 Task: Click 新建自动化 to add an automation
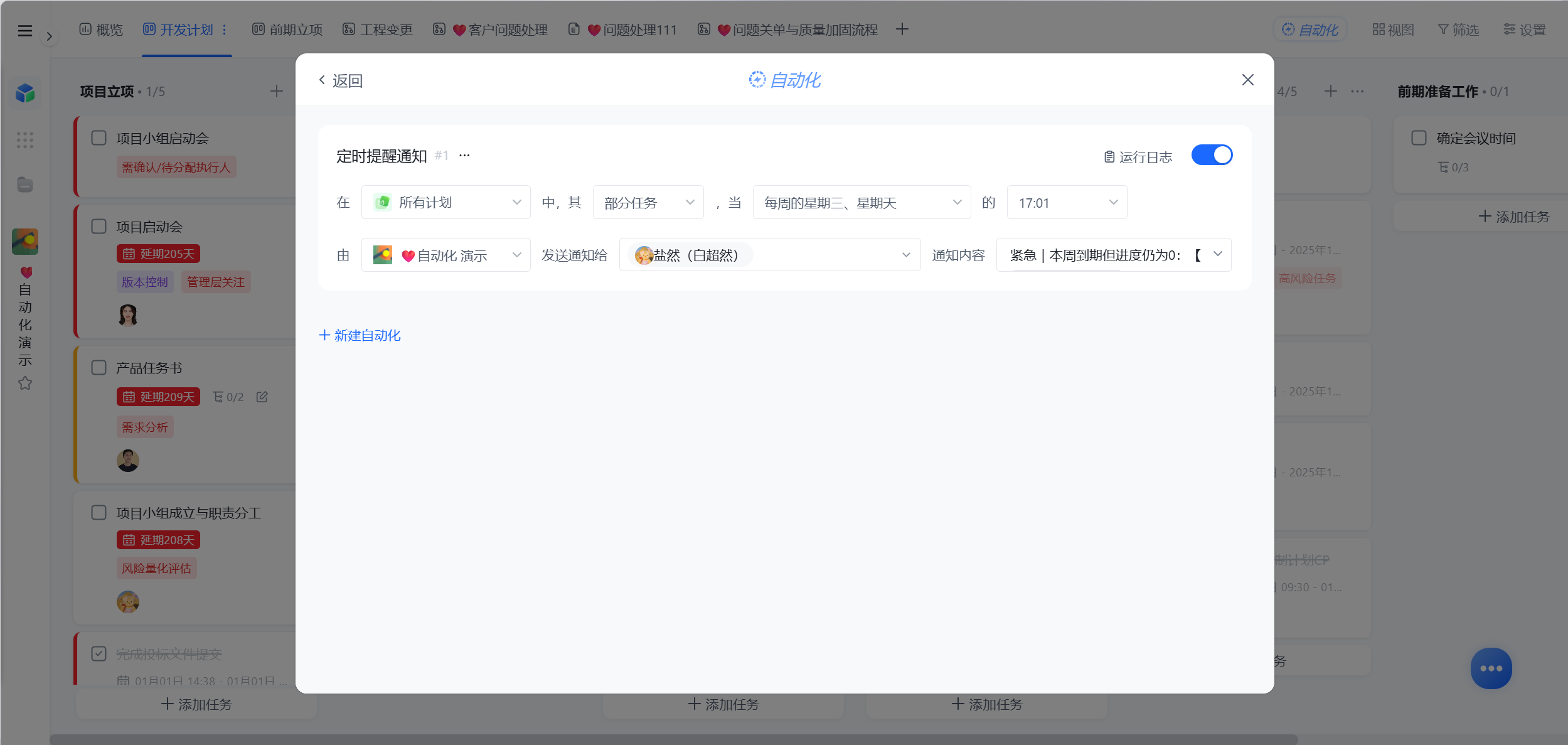[x=360, y=335]
